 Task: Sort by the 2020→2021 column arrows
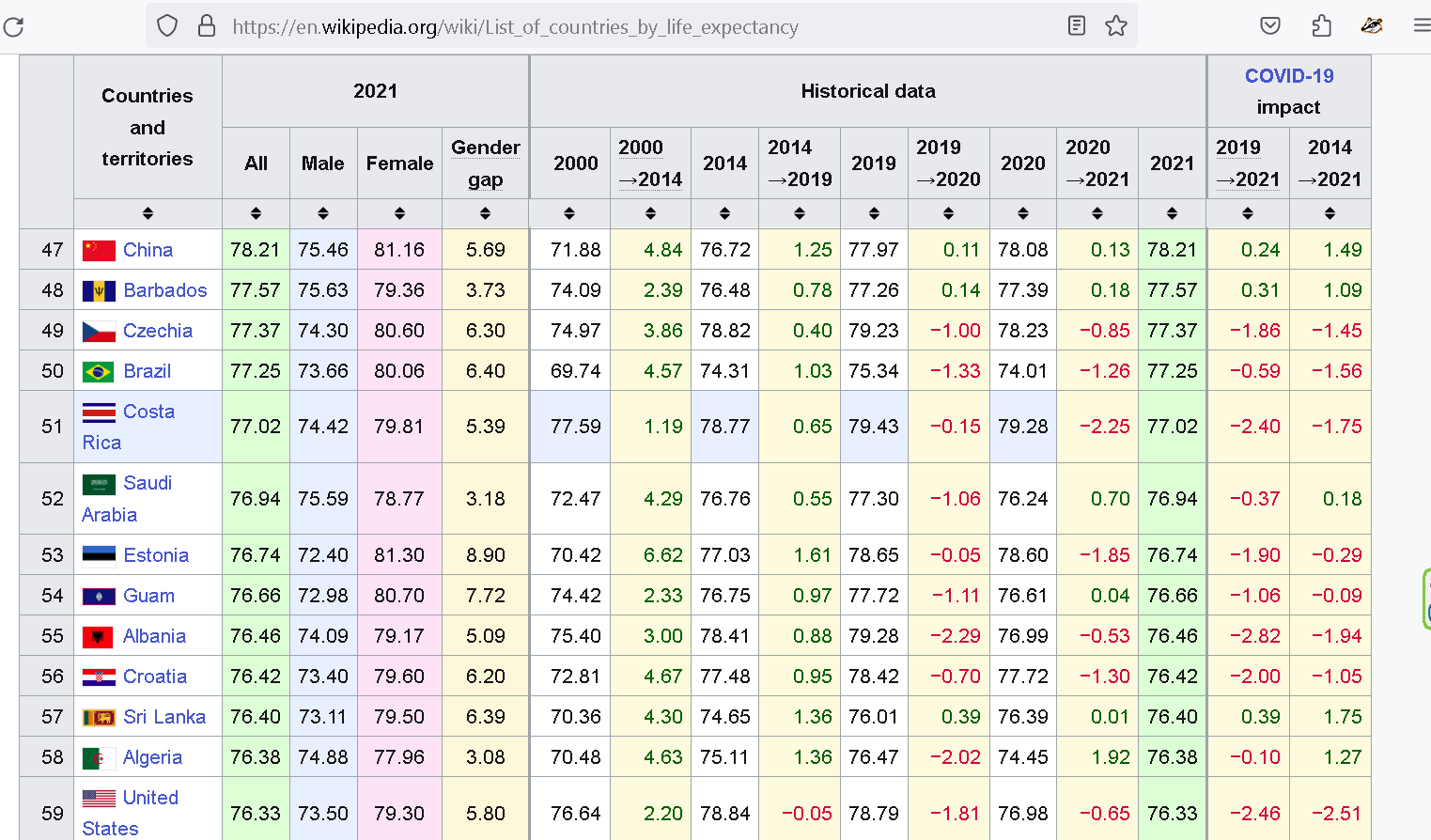pos(1097,213)
